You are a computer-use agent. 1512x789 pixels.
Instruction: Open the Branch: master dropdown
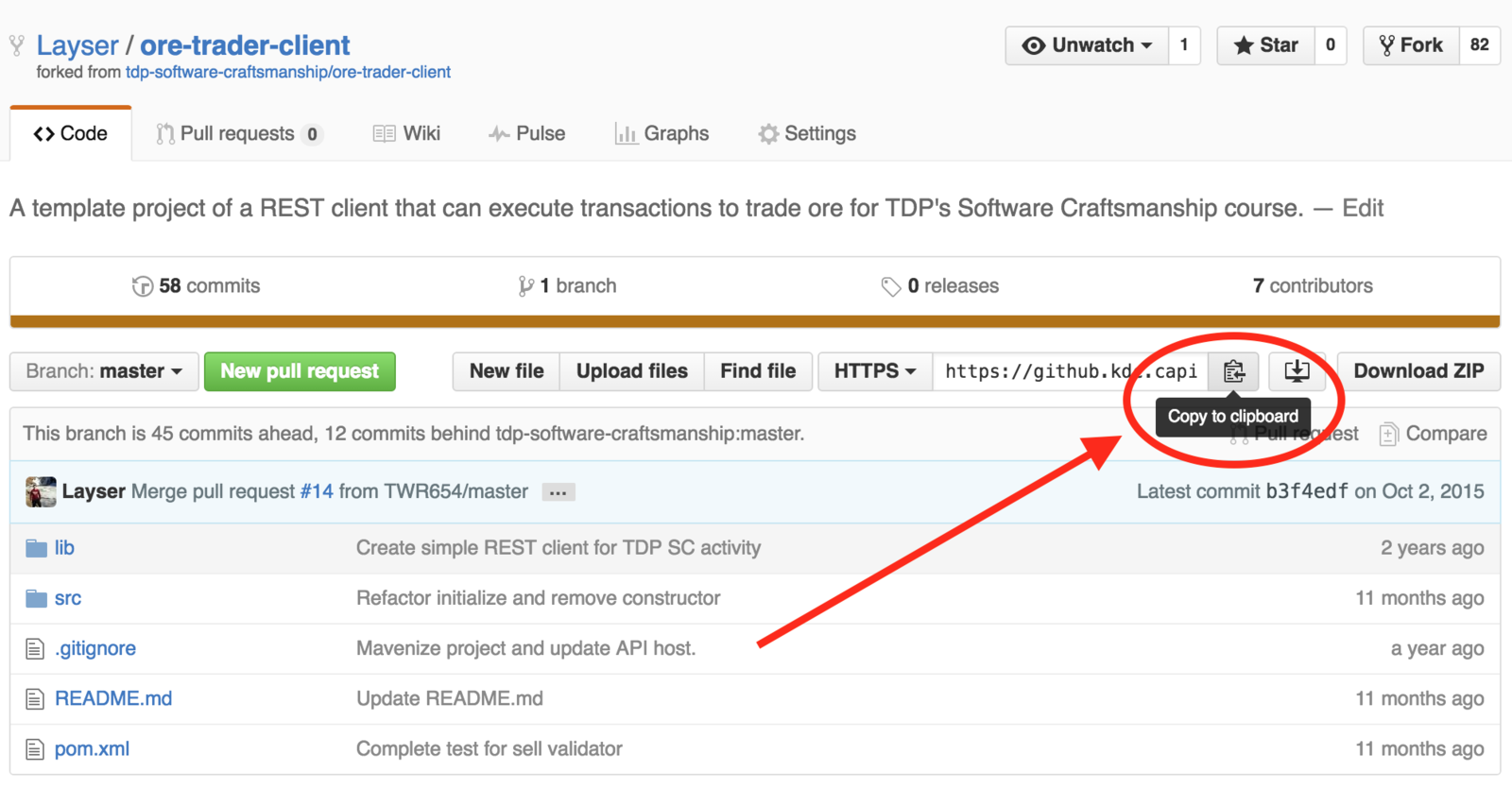click(104, 371)
